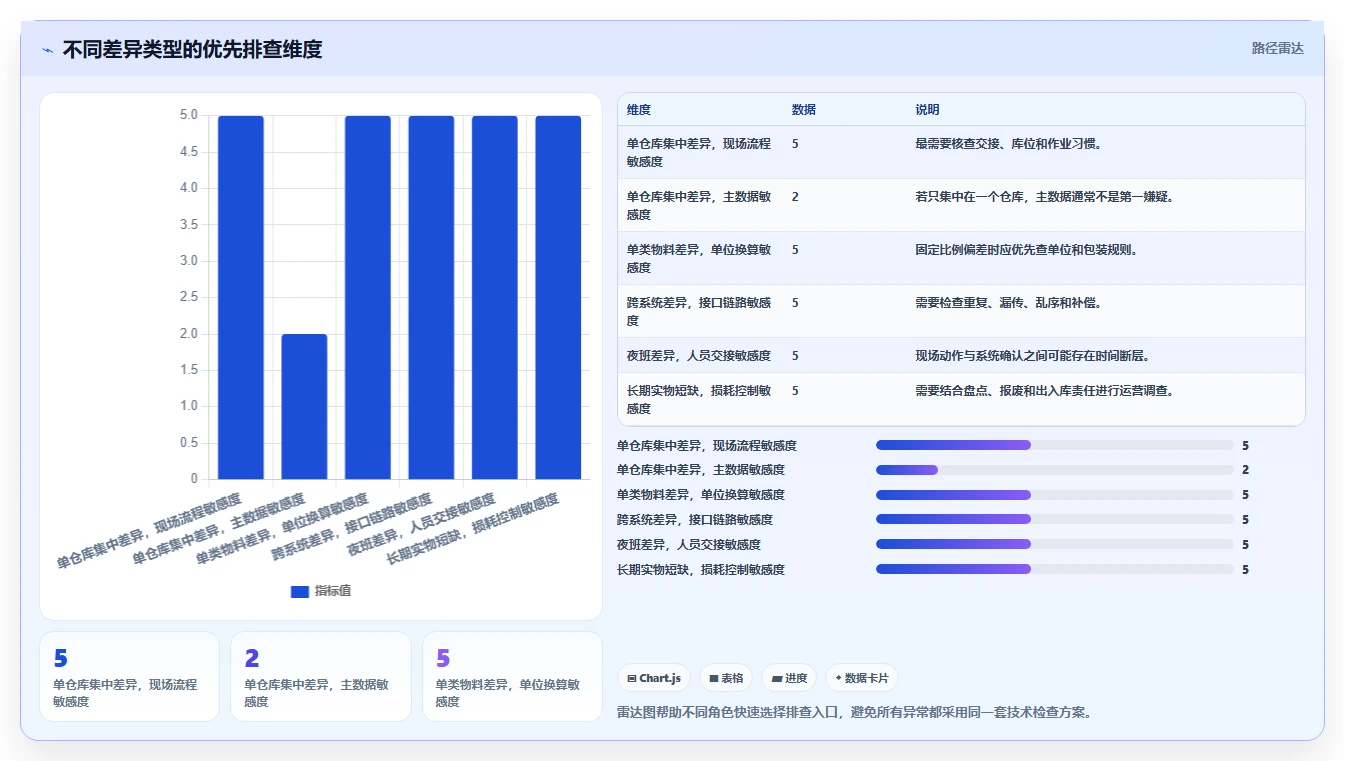Click the bar for 长期实物短缺，损耗控制敏感度
This screenshot has width=1345, height=761.
pos(558,297)
